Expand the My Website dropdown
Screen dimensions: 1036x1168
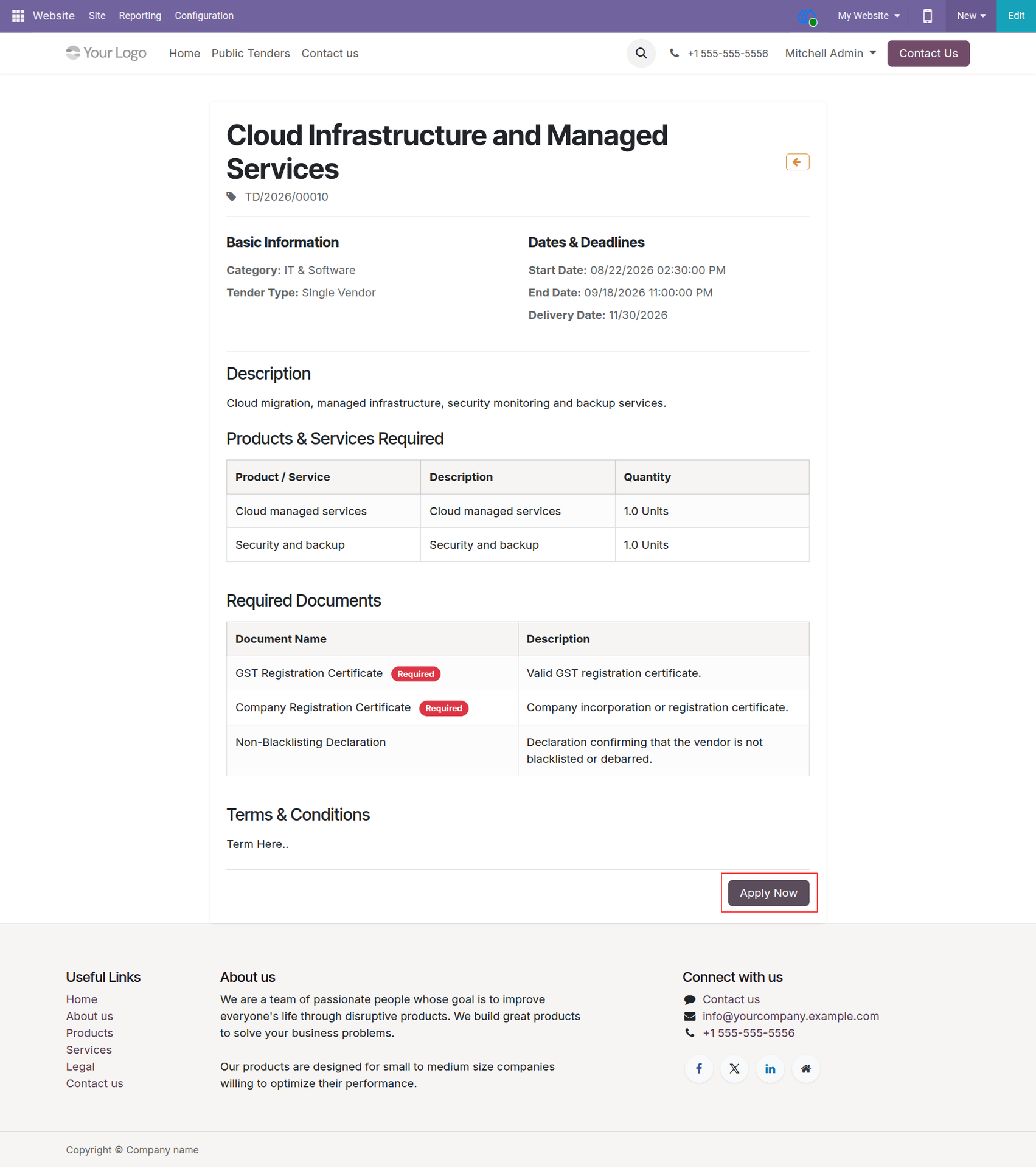[x=868, y=16]
